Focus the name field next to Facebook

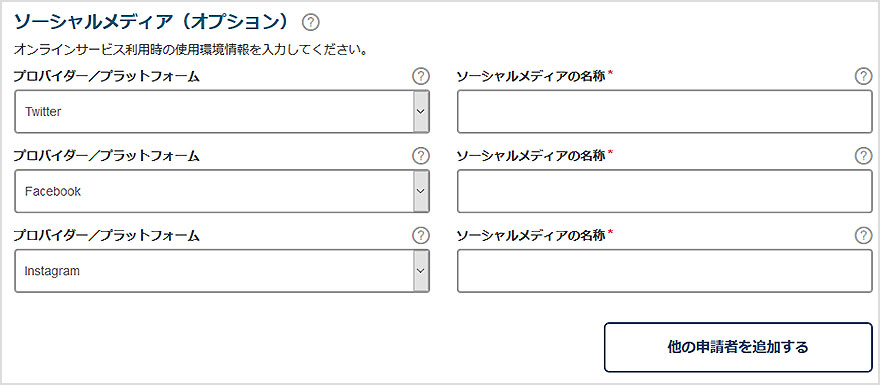[664, 191]
